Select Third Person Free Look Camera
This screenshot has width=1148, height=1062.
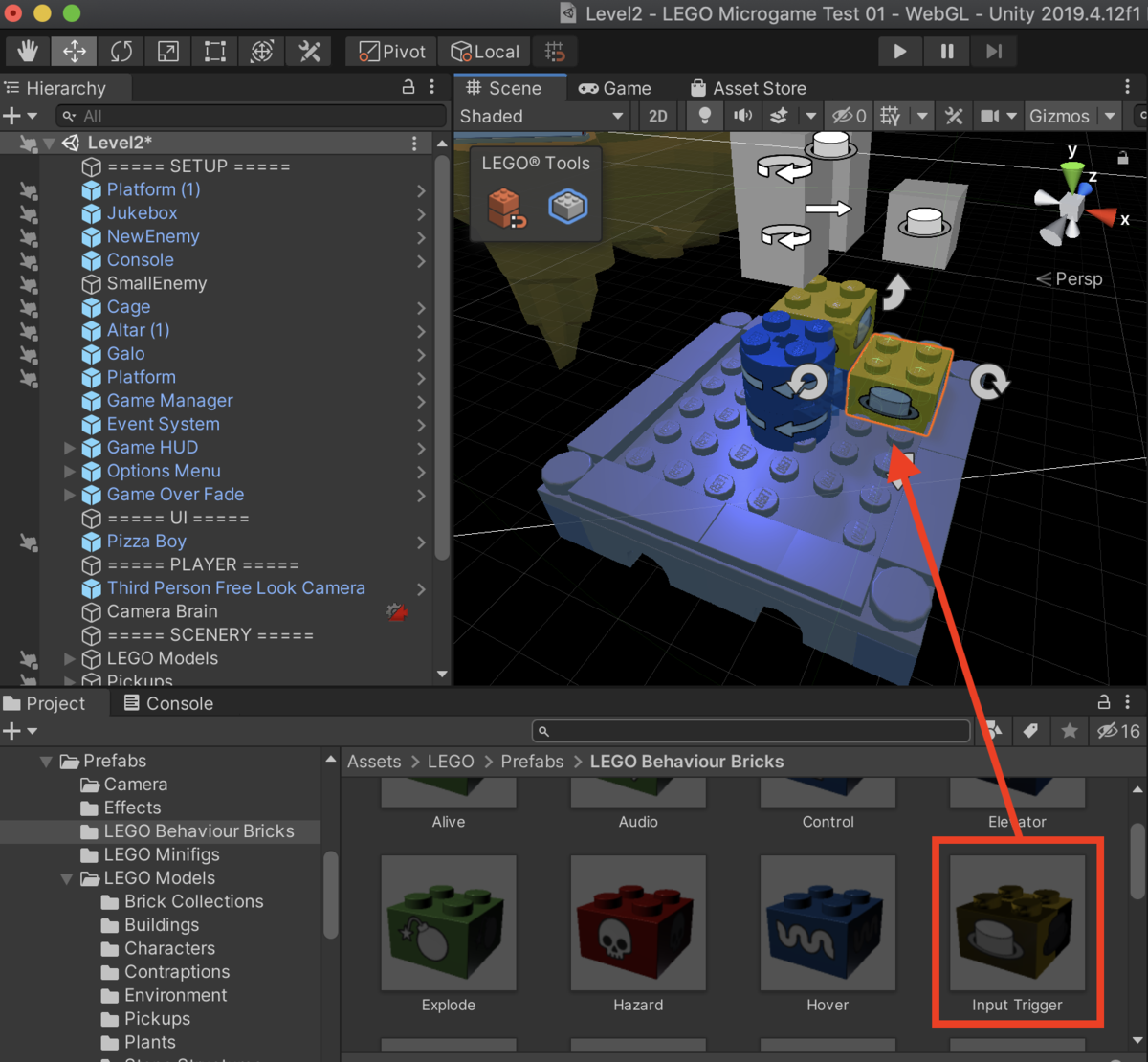pyautogui.click(x=235, y=588)
